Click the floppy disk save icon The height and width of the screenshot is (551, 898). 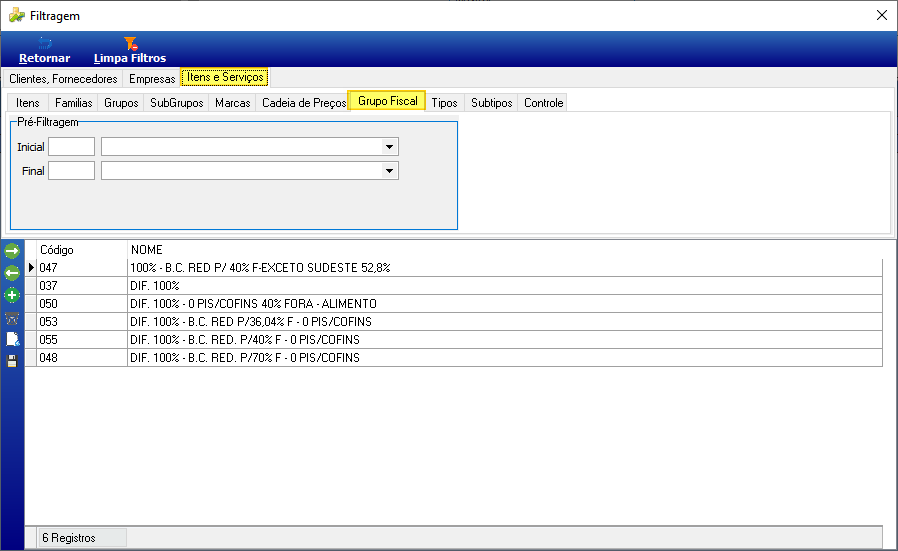click(12, 361)
